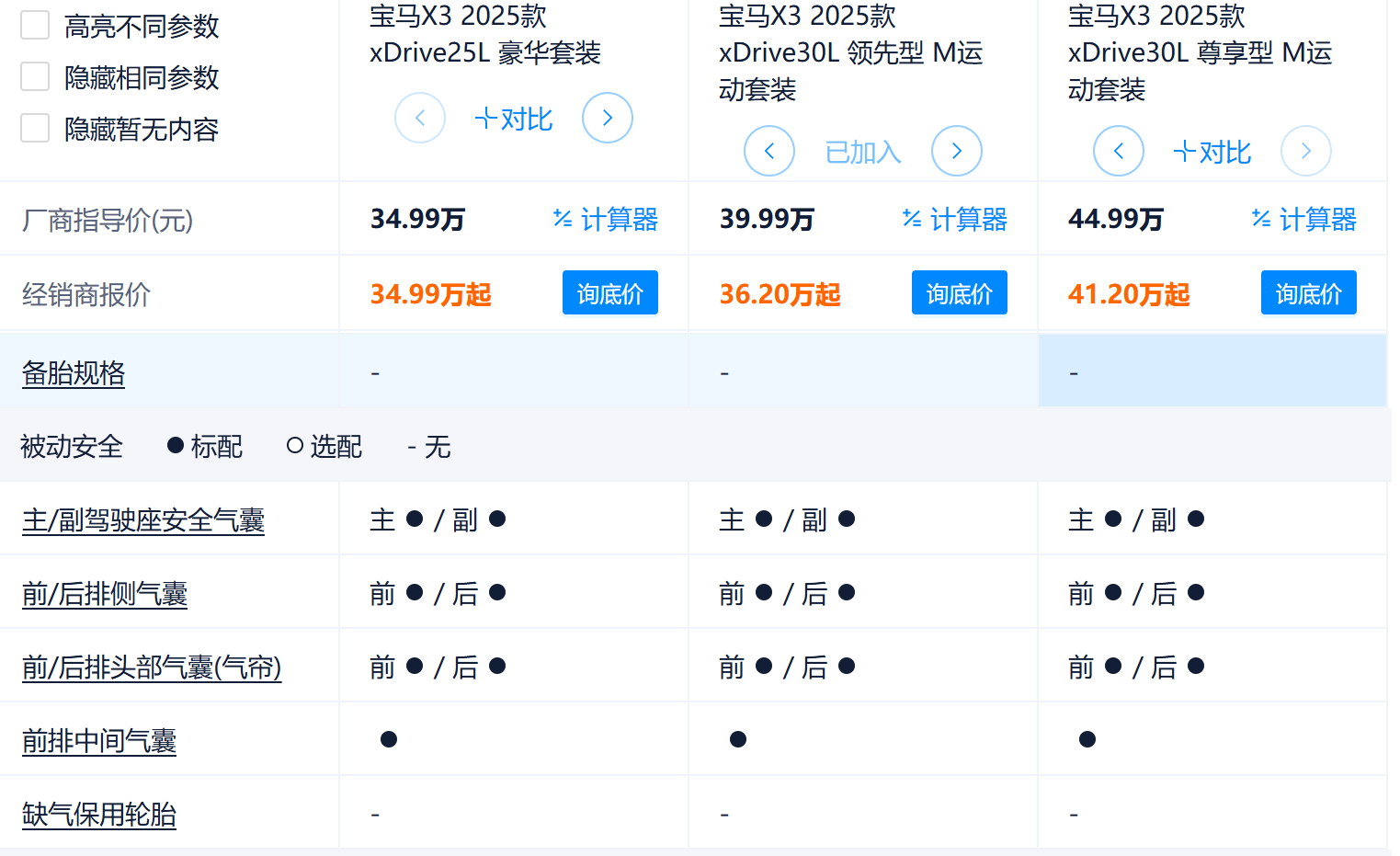
Task: Click the xDrive30L 领先型 M运动套装 title
Action: pyautogui.click(x=851, y=52)
